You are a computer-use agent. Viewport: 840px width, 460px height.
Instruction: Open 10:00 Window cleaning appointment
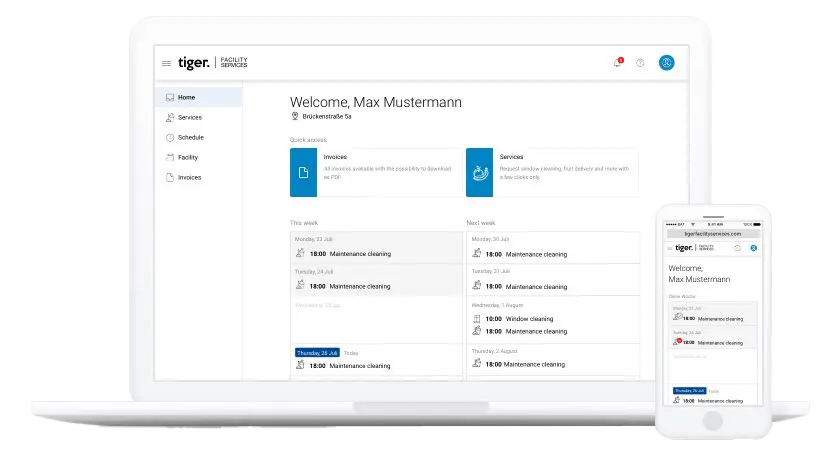[x=529, y=319]
